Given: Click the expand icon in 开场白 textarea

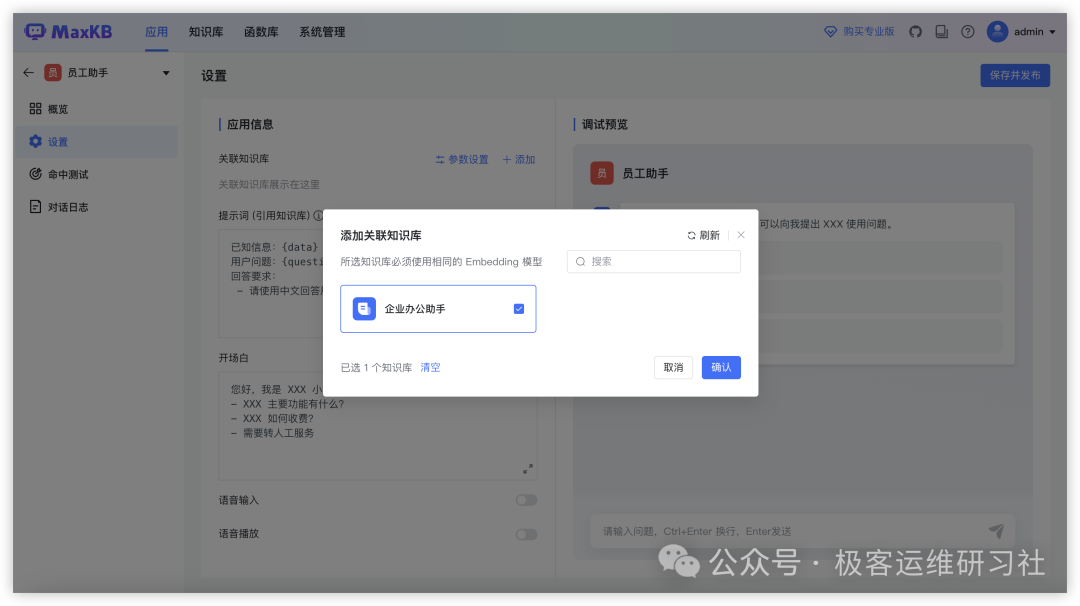Looking at the screenshot, I should 527,468.
